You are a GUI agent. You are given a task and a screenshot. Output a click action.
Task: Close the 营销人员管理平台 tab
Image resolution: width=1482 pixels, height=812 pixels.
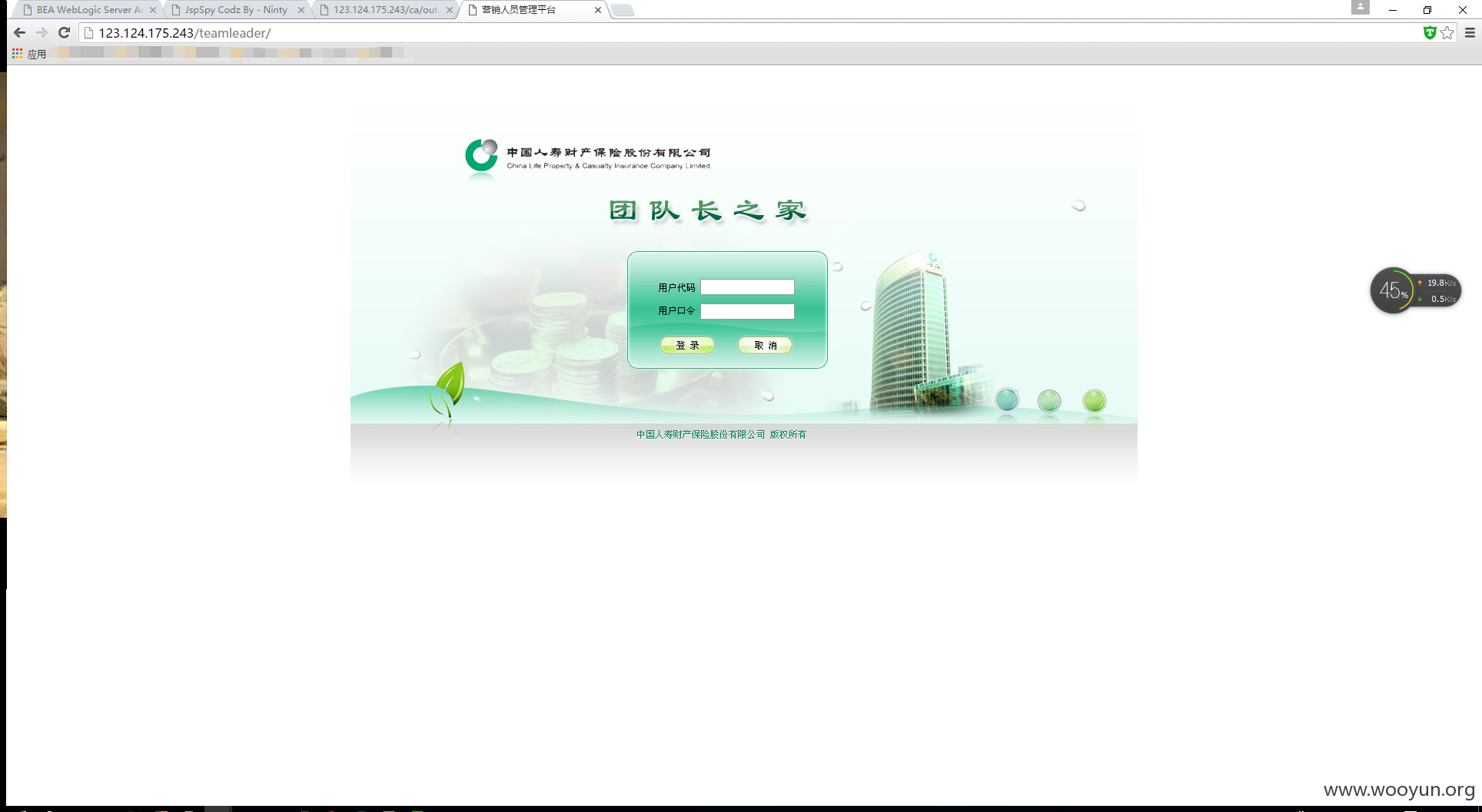(x=598, y=10)
